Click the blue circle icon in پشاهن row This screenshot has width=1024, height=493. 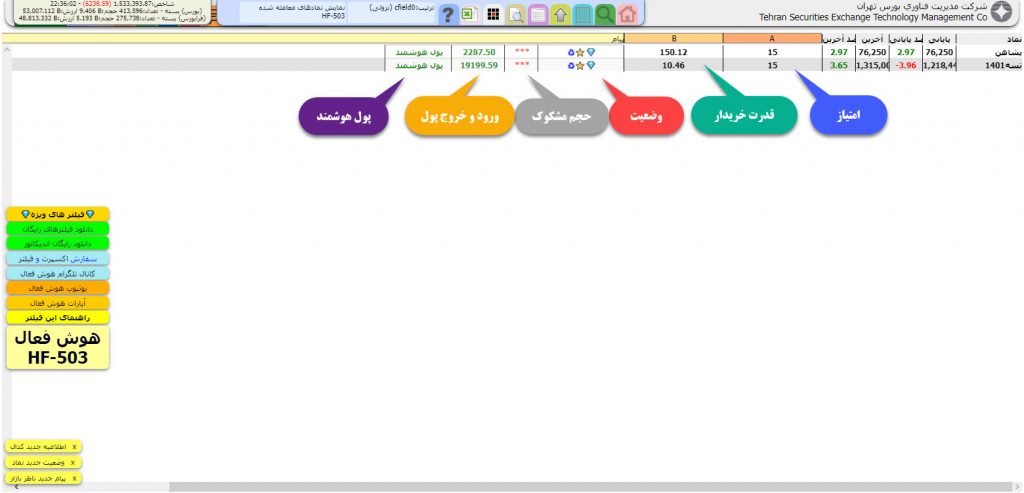571,52
